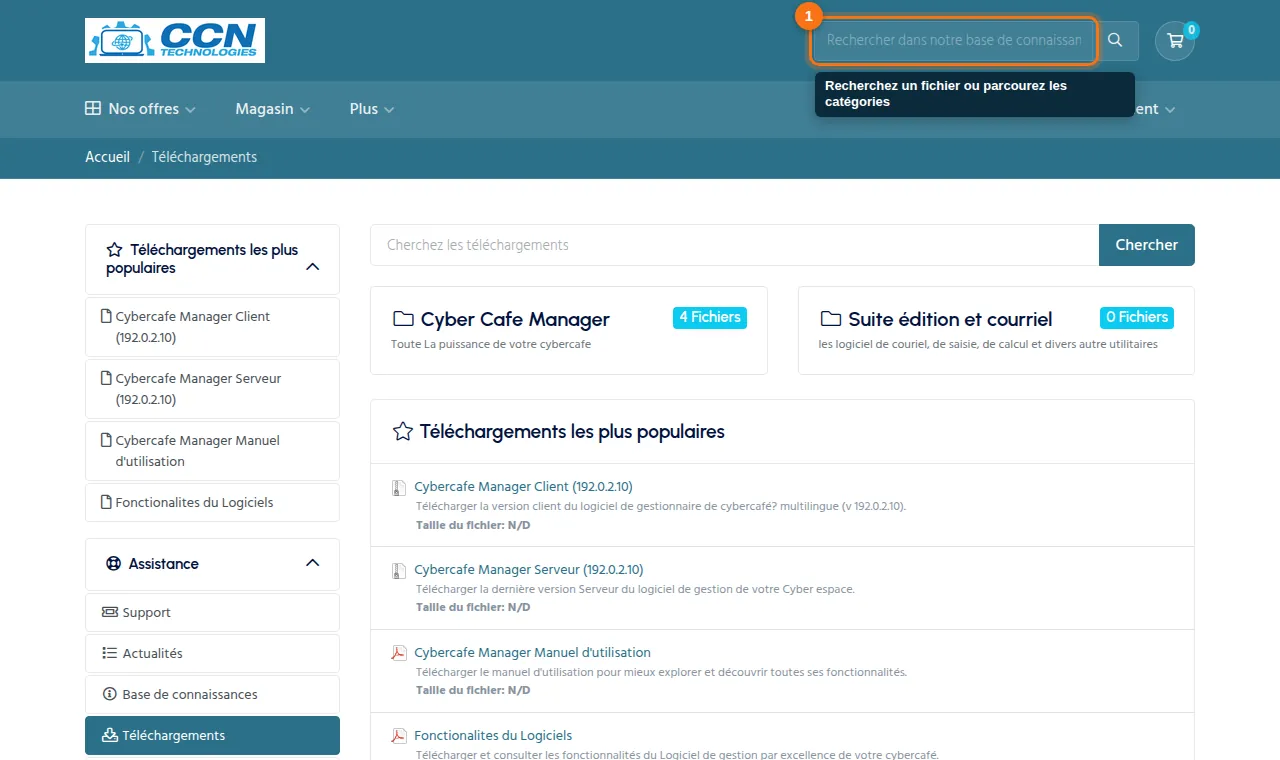Open sidebar item Fonctionalites du Logiciels

[x=212, y=502]
